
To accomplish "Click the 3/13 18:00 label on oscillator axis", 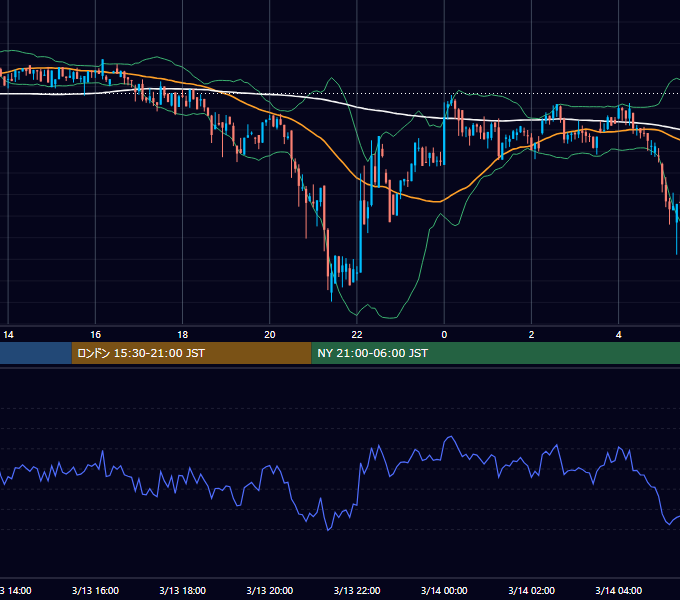I will point(183,590).
